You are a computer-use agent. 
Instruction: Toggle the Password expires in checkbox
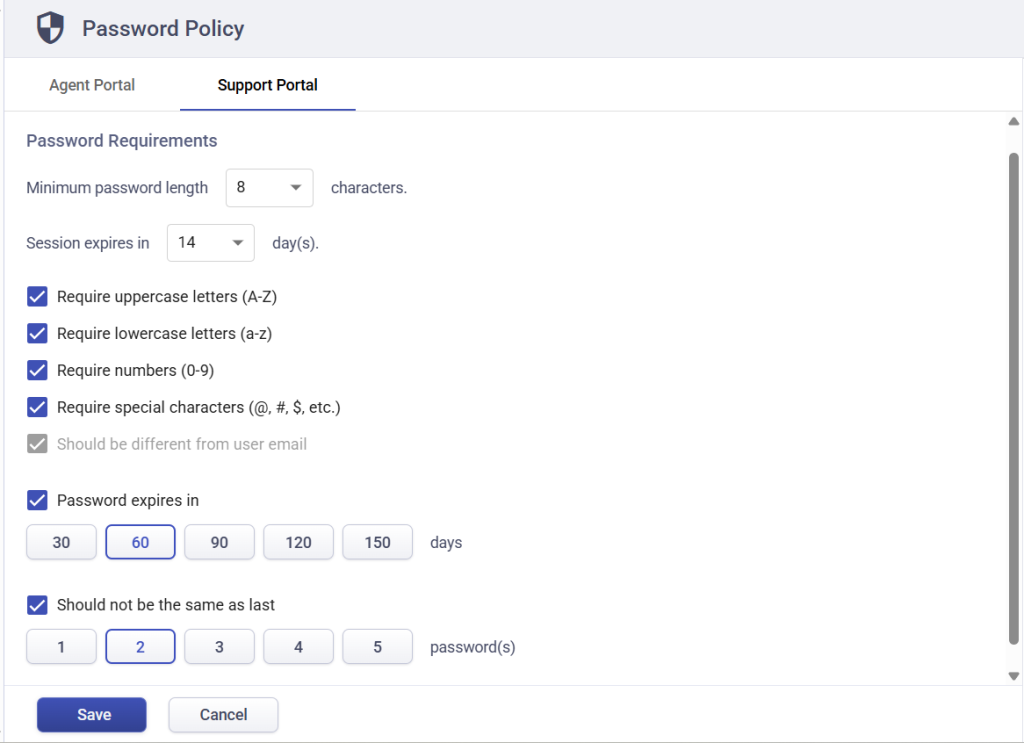(x=37, y=500)
